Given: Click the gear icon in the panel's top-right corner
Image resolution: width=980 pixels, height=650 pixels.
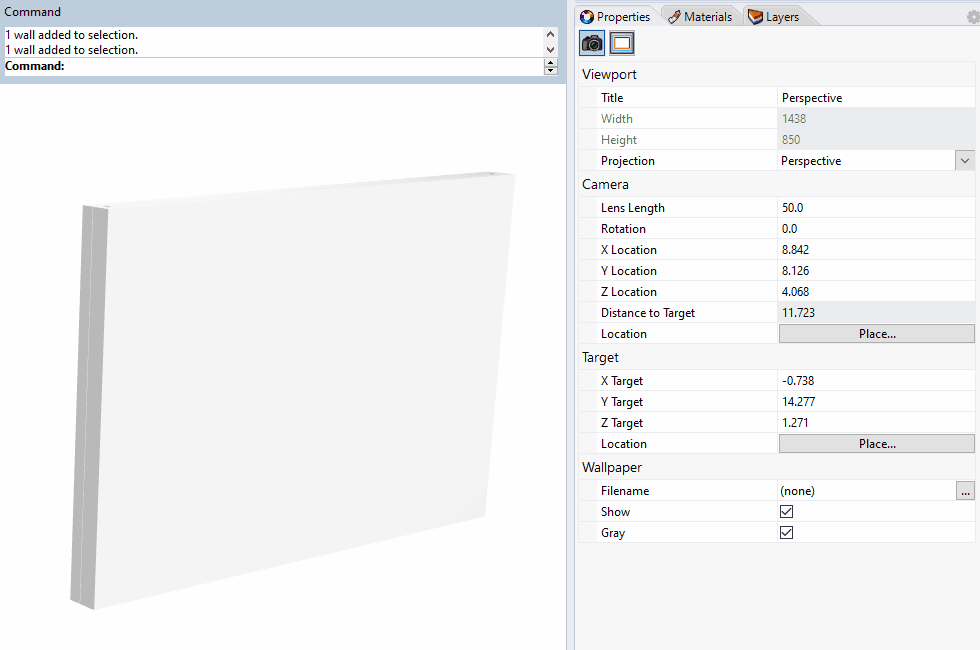Looking at the screenshot, I should click(x=971, y=17).
